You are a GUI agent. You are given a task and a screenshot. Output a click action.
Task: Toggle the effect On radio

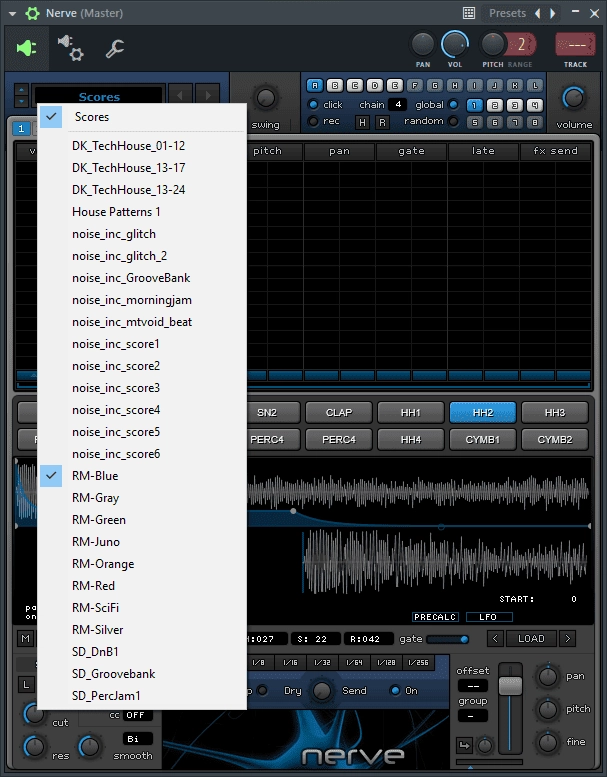click(395, 690)
